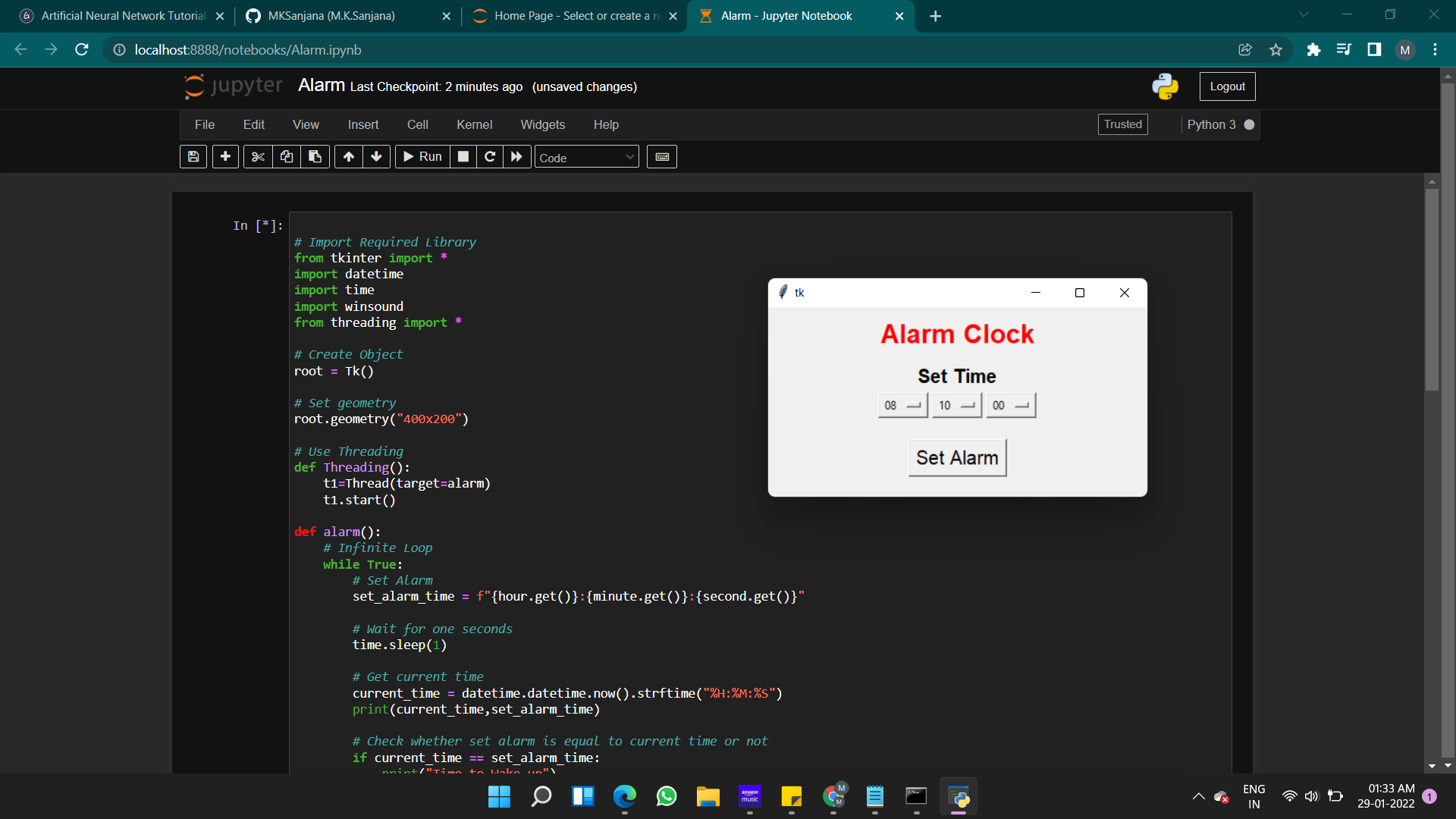
Task: Open the cell type dropdown showing Code
Action: pos(585,157)
